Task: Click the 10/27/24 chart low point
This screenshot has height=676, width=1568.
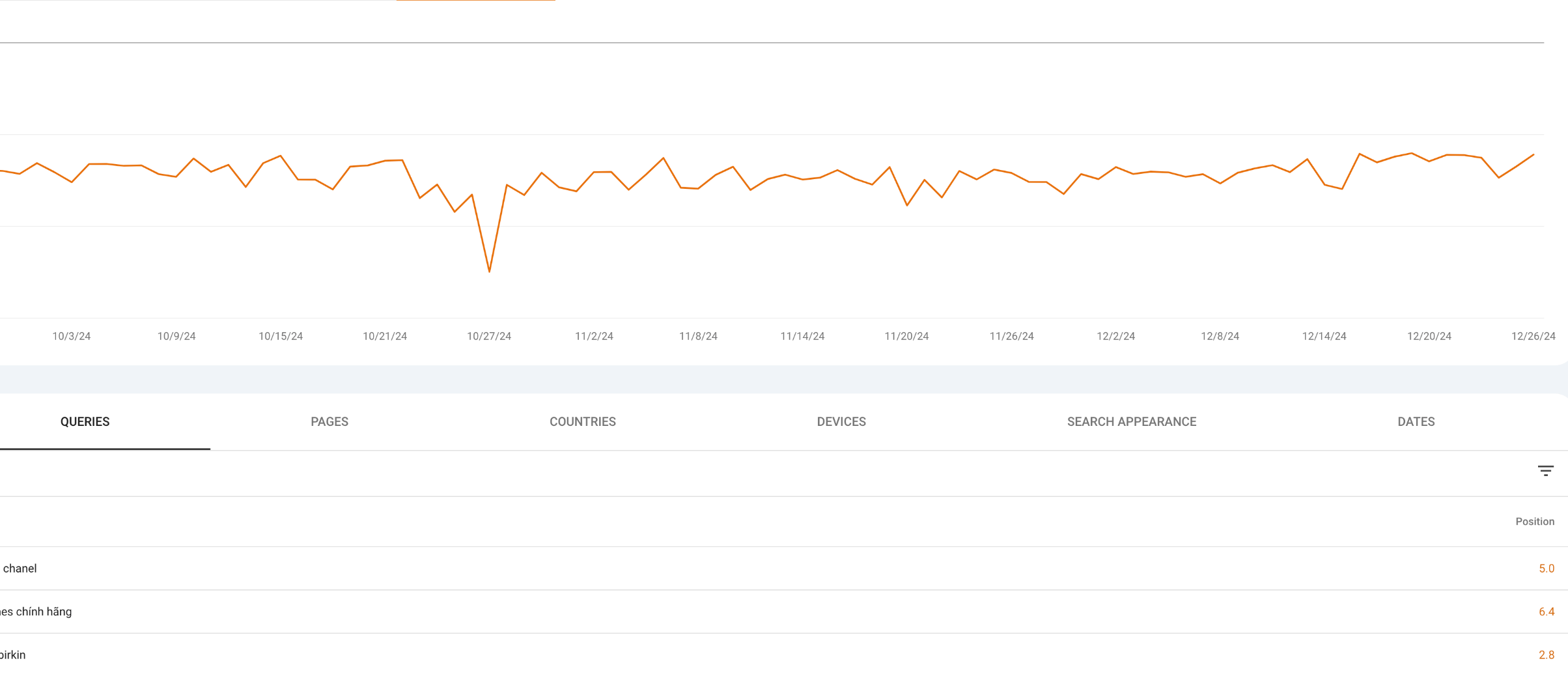Action: pyautogui.click(x=489, y=272)
